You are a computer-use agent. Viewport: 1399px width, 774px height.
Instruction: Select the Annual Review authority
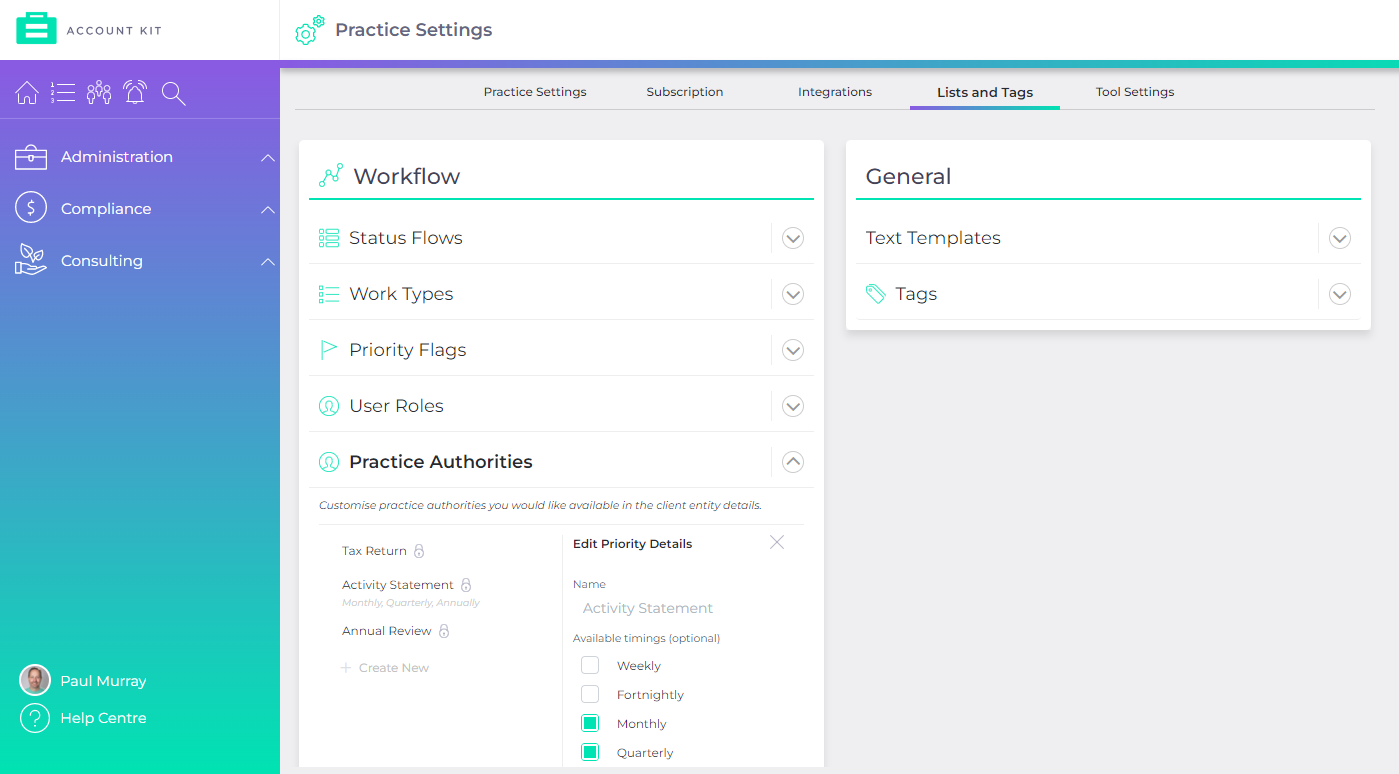387,631
